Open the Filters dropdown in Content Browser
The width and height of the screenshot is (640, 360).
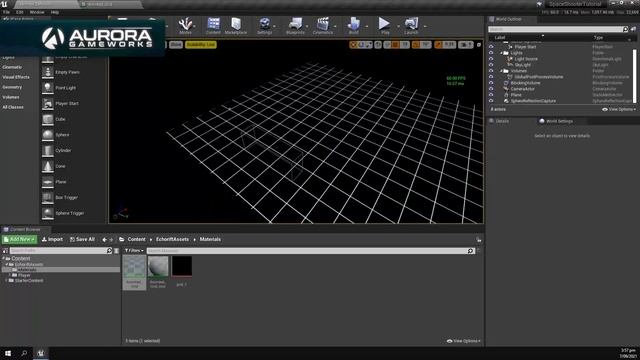click(134, 251)
